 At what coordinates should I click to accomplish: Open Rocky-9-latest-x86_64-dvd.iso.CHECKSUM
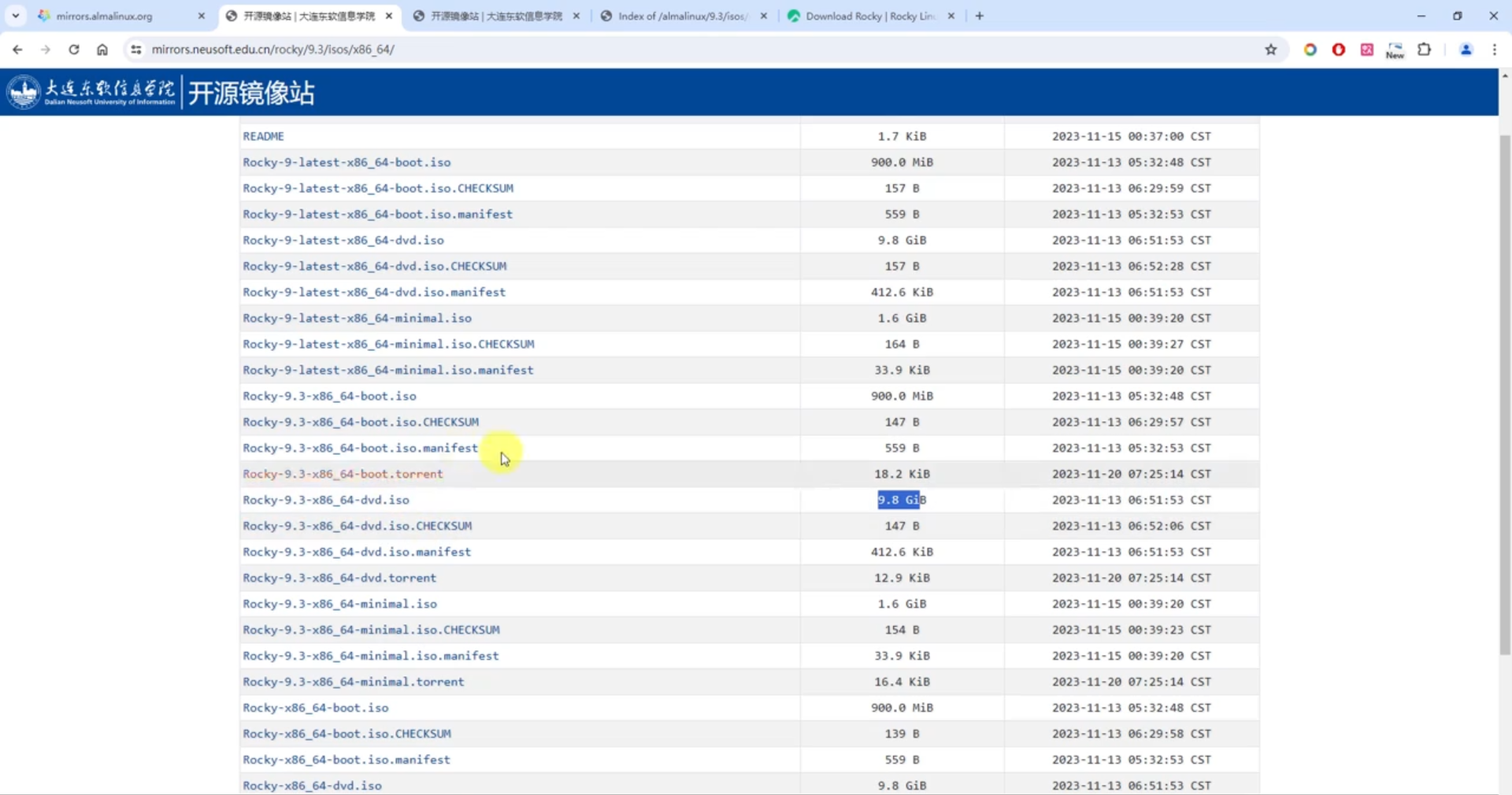[375, 266]
